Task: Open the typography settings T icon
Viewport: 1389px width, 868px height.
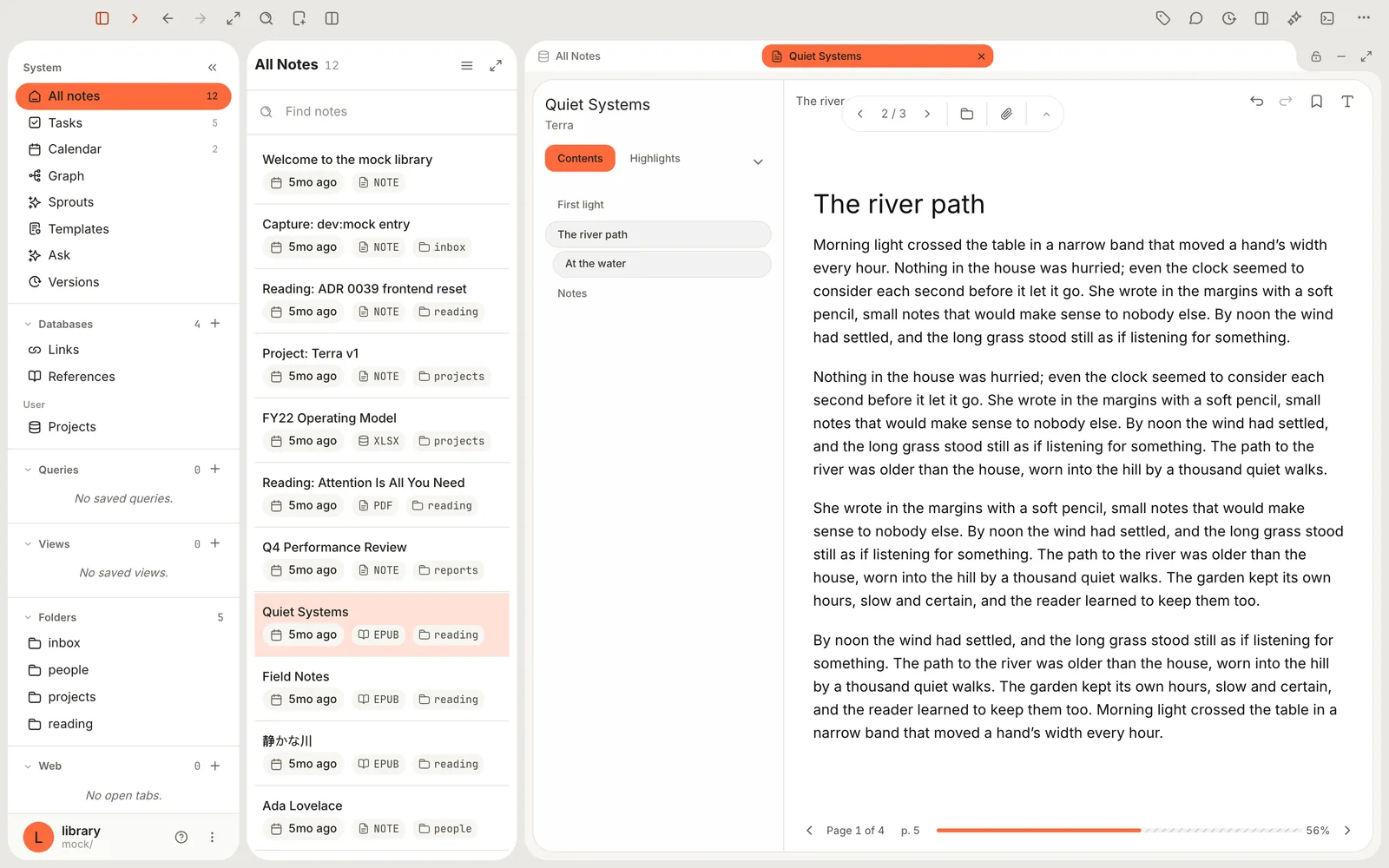Action: click(1347, 102)
